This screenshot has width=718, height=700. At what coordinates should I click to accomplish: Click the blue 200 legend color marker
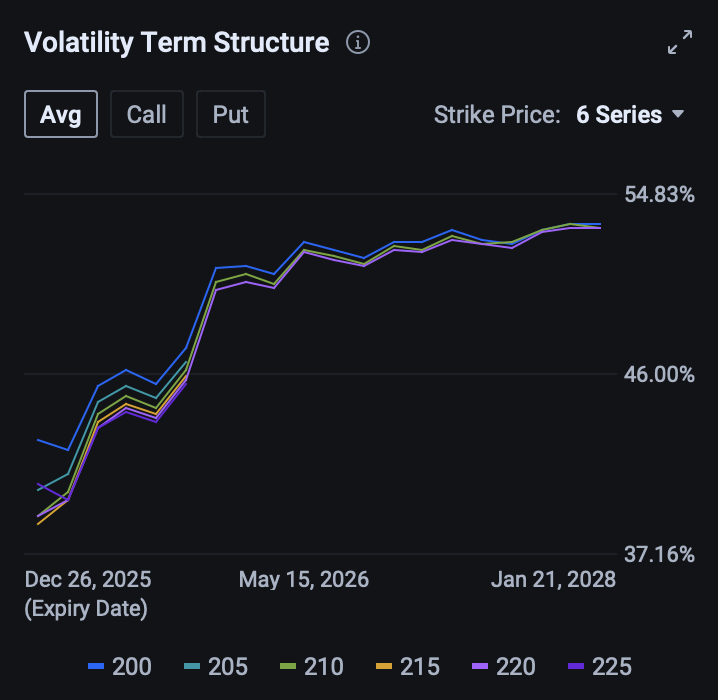[96, 667]
